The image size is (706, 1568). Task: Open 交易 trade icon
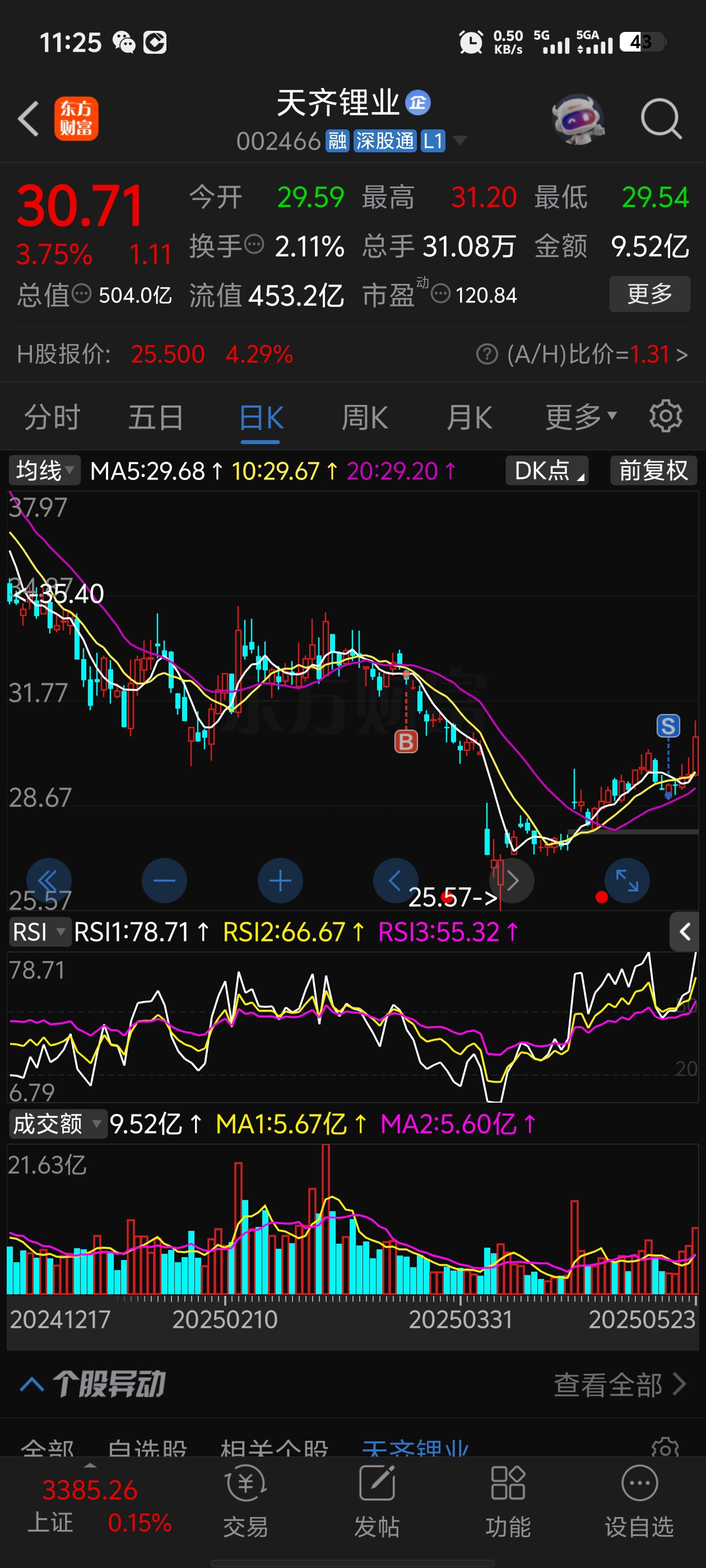(245, 1500)
